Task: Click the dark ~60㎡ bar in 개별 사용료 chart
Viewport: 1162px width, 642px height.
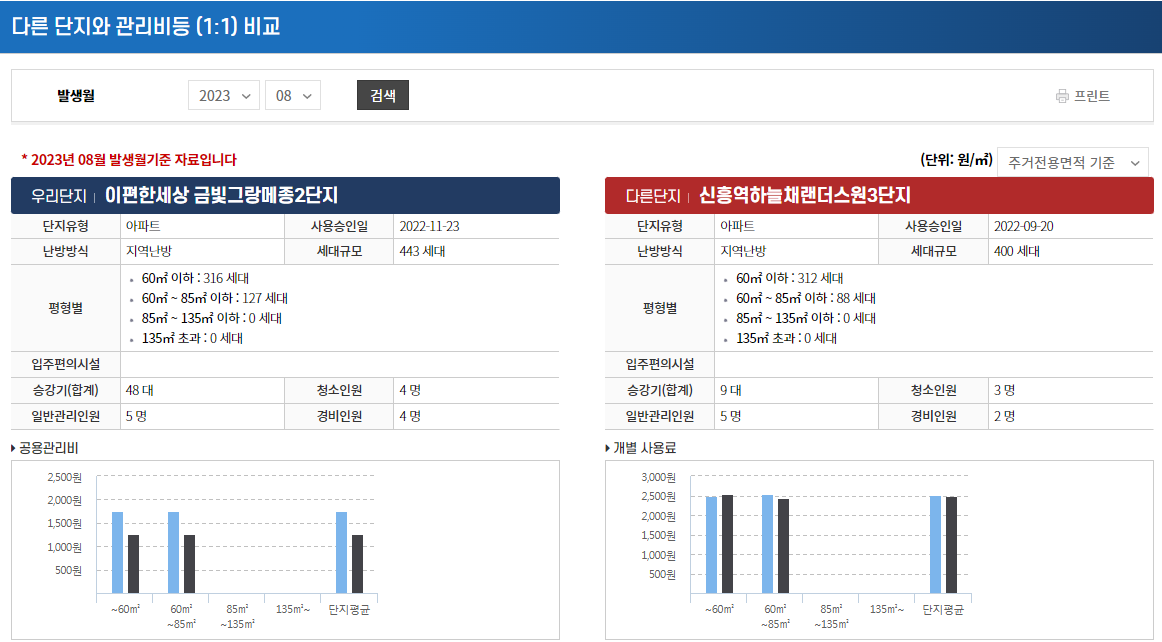Action: (x=727, y=544)
